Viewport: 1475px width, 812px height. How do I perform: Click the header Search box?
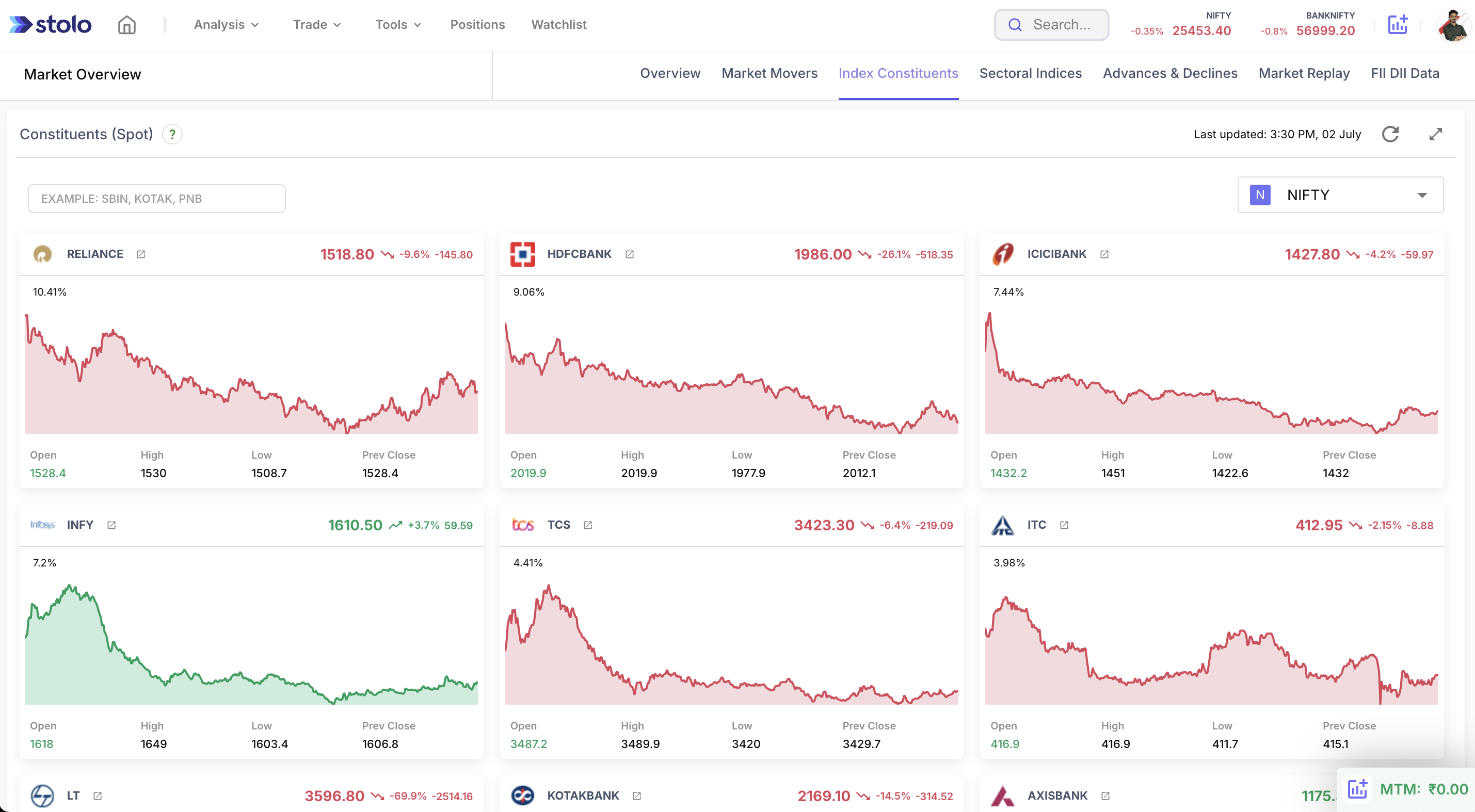[1051, 25]
